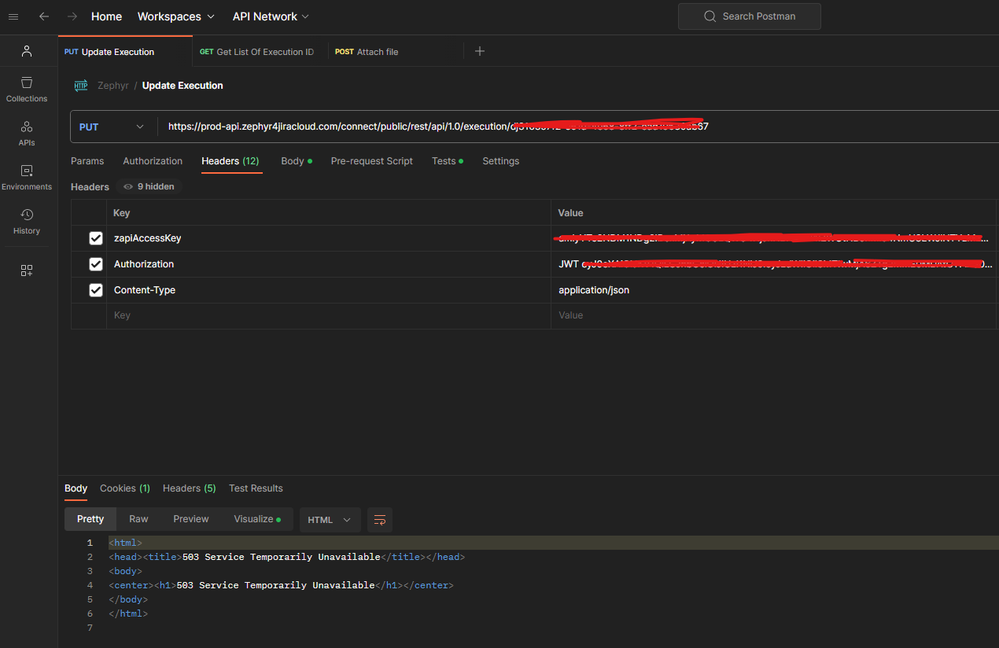Open Collections in the sidebar
The image size is (999, 648).
pyautogui.click(x=27, y=90)
